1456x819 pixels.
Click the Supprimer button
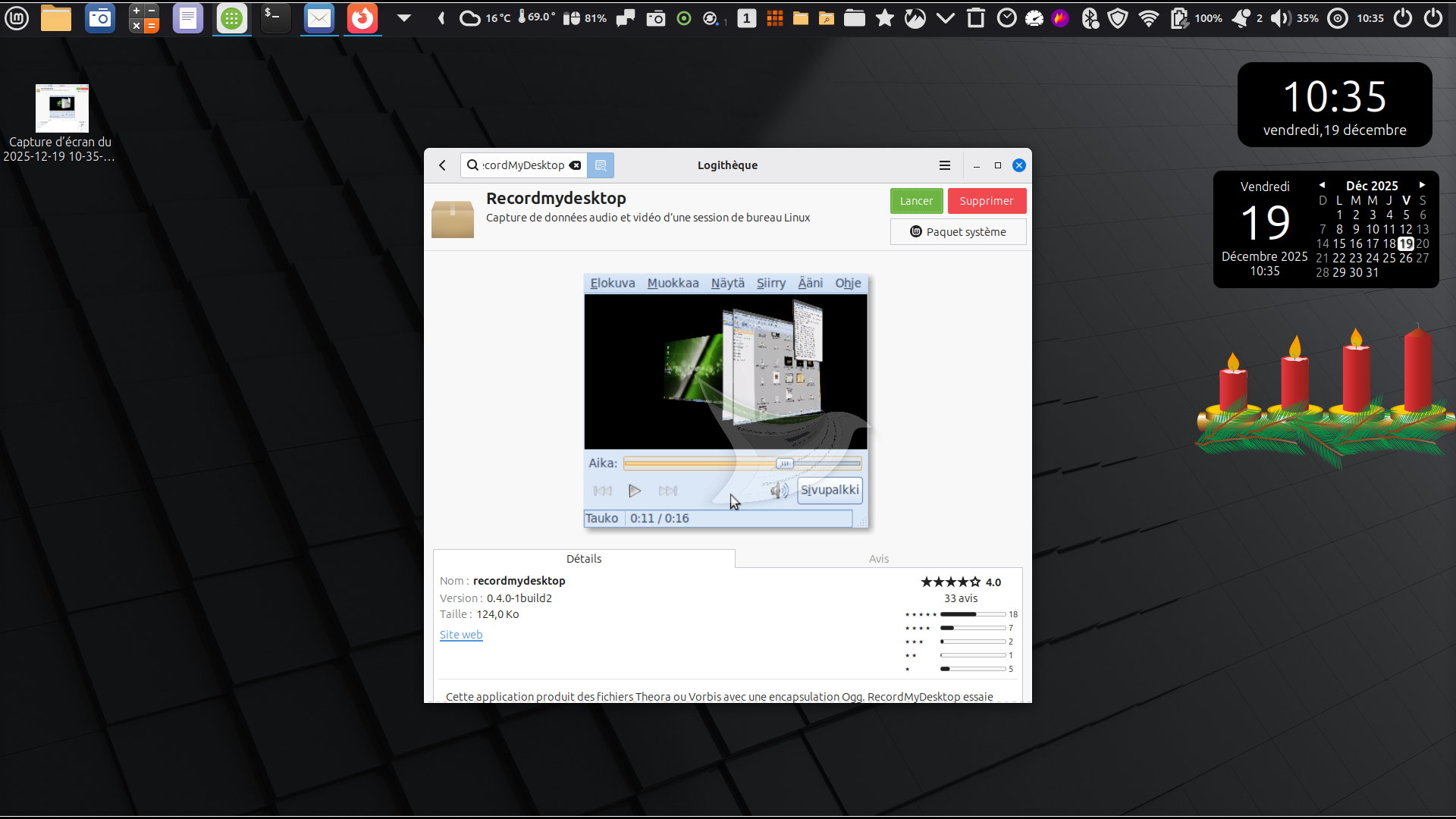986,201
